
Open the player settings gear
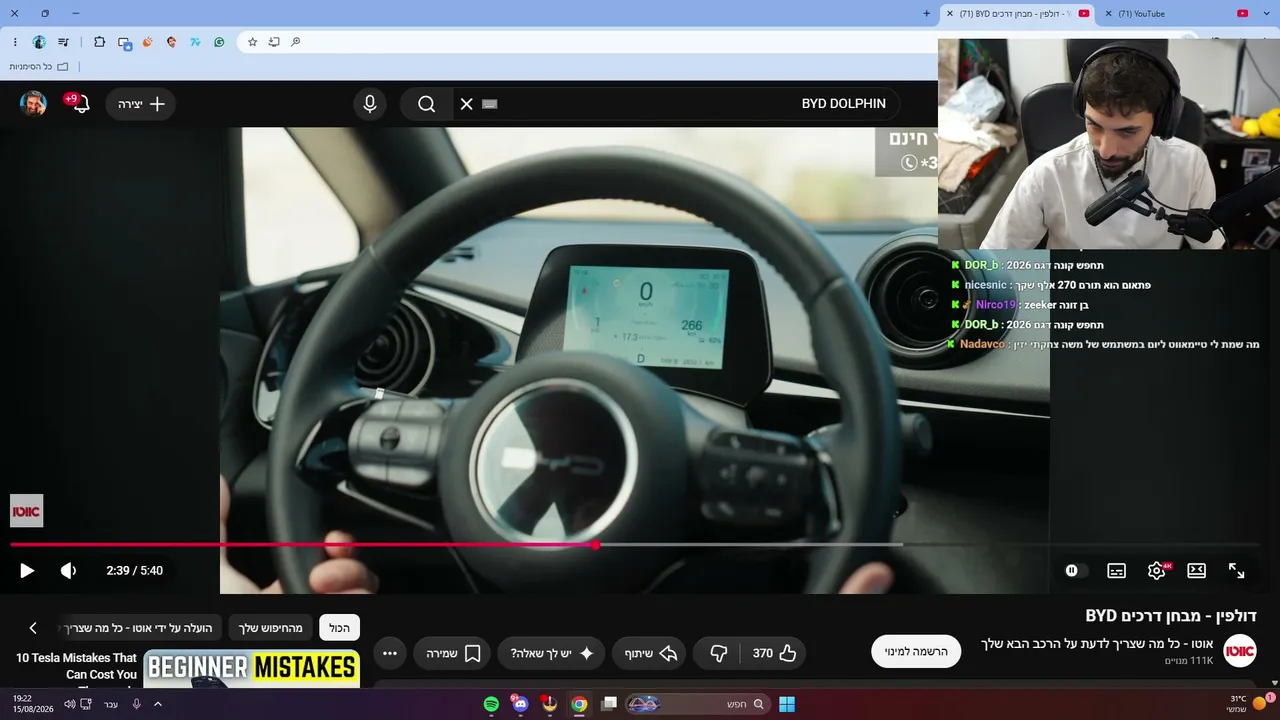tap(1157, 571)
